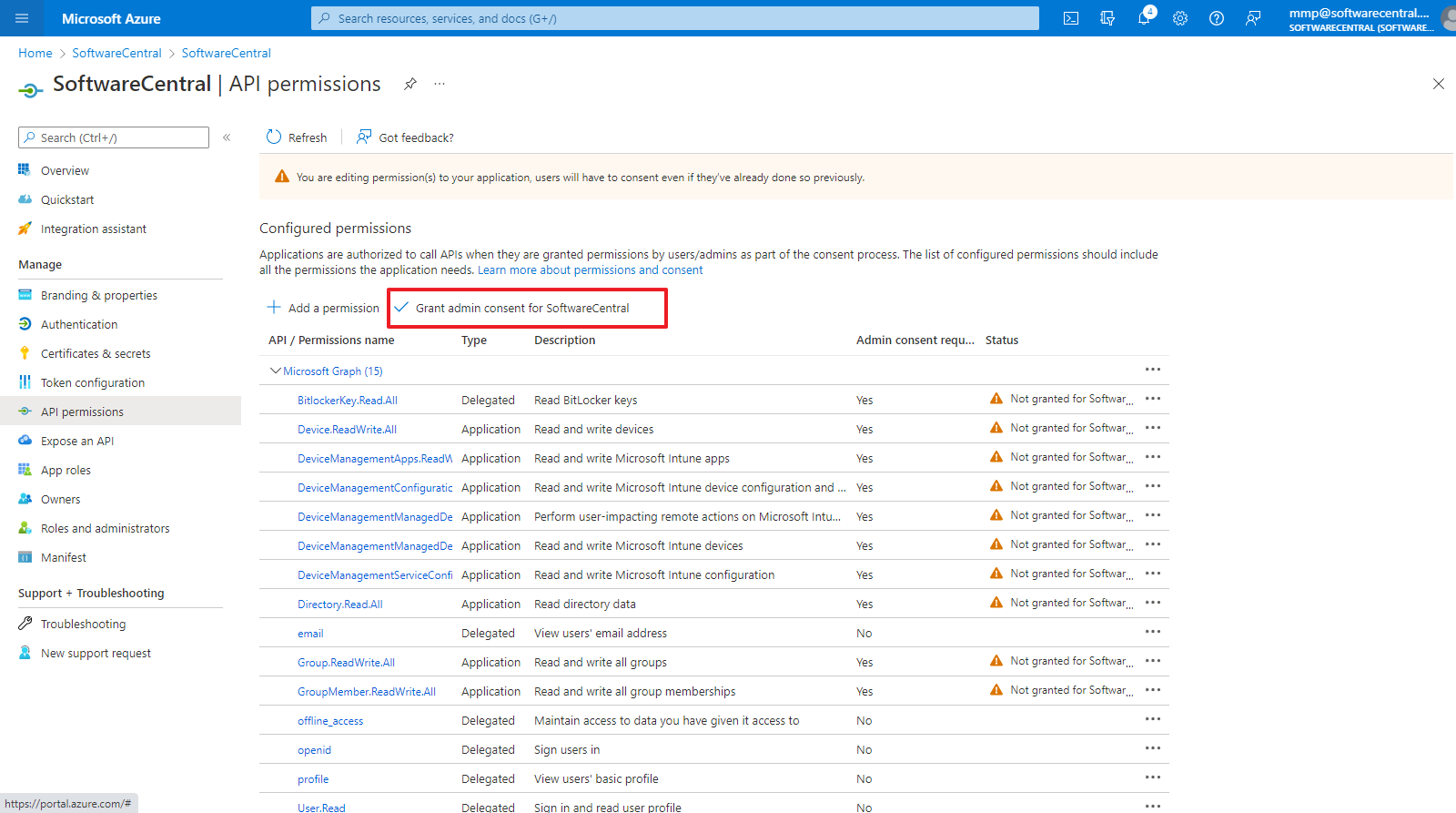1456x813 pixels.
Task: Pin the API permissions page
Action: pyautogui.click(x=410, y=84)
